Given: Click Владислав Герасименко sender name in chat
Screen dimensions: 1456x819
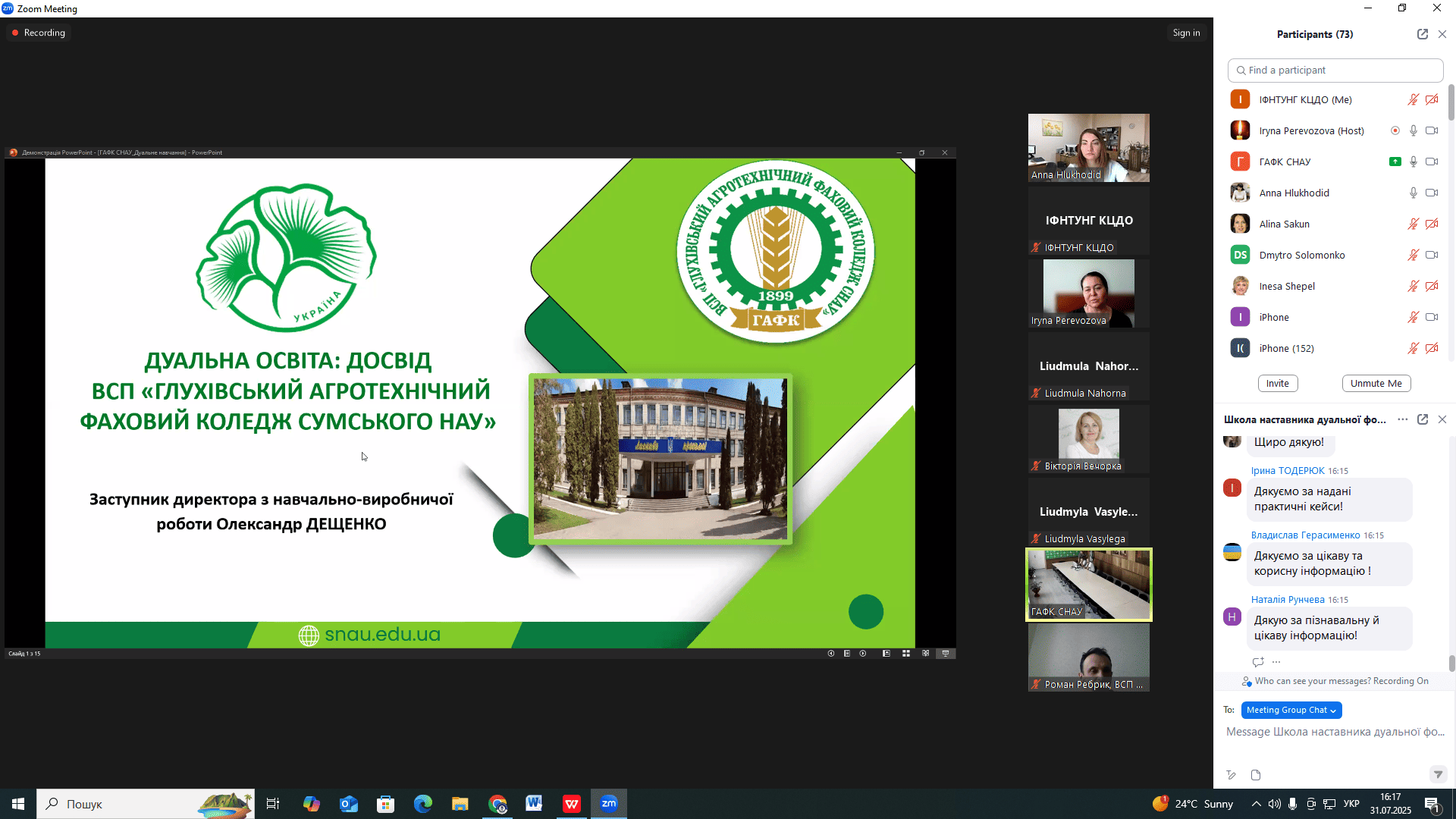Looking at the screenshot, I should click(x=1306, y=535).
